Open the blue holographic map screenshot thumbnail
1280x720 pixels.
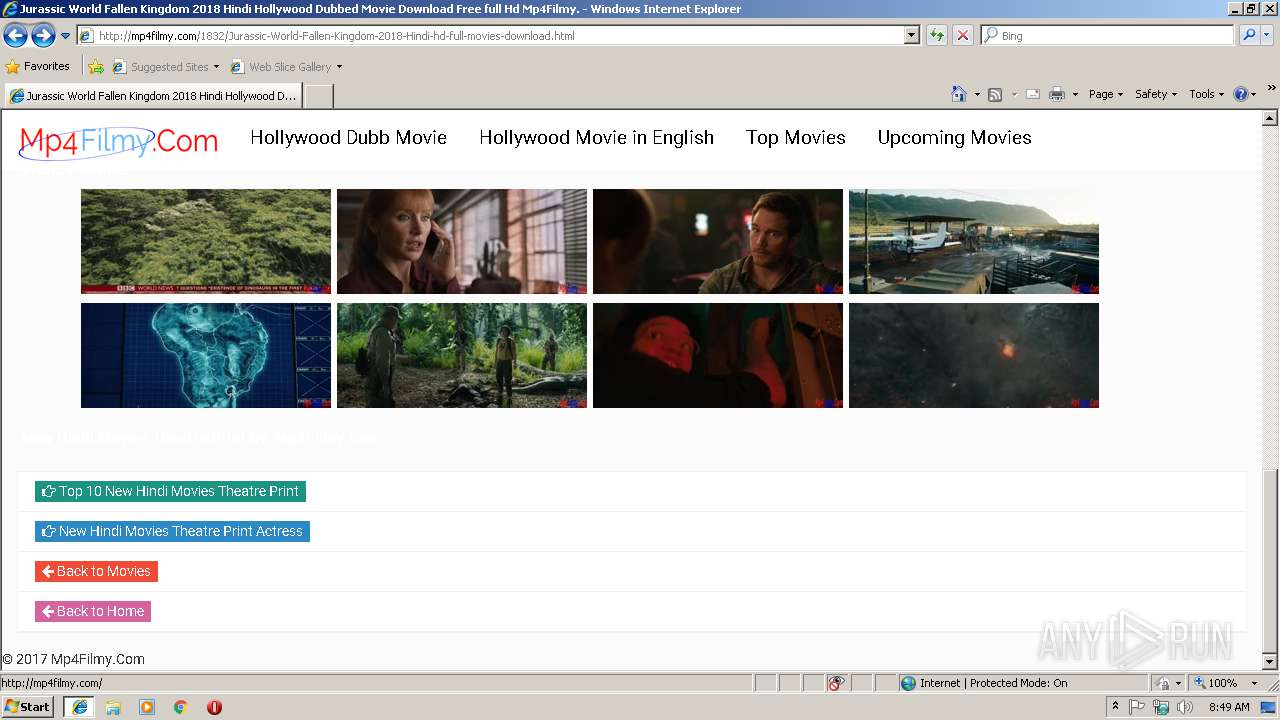[x=206, y=355]
